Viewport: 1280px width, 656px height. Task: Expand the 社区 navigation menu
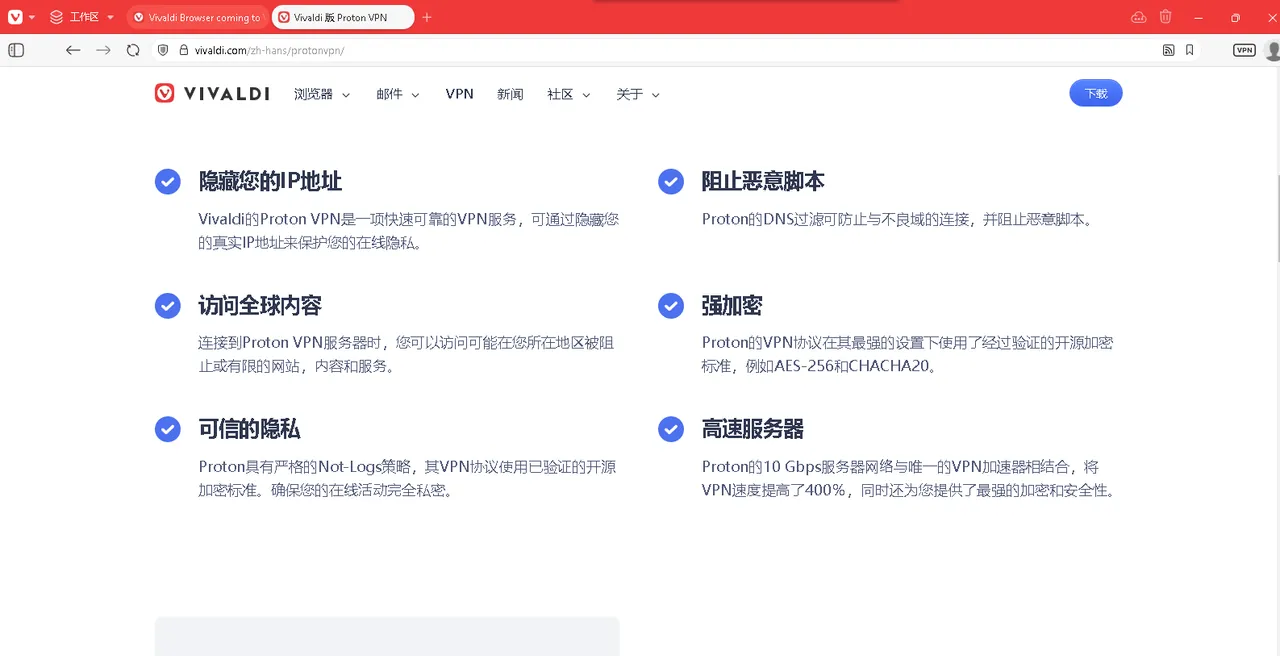point(569,94)
